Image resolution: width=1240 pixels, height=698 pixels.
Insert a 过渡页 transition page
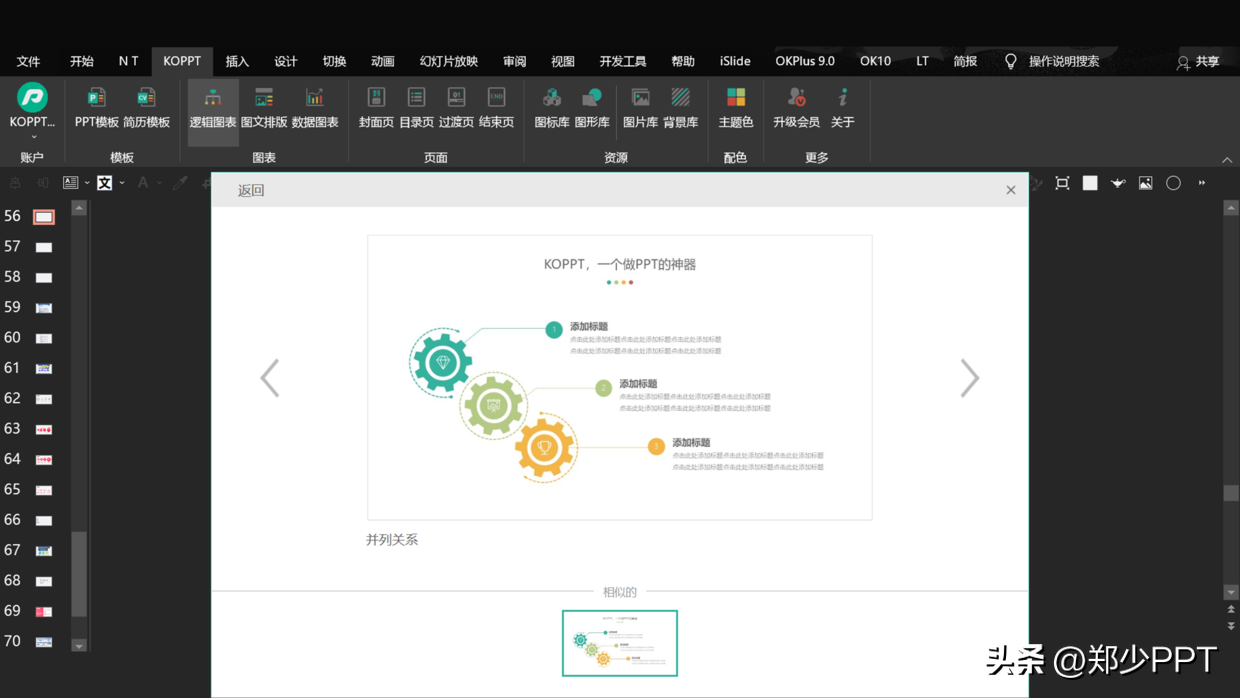(x=456, y=107)
